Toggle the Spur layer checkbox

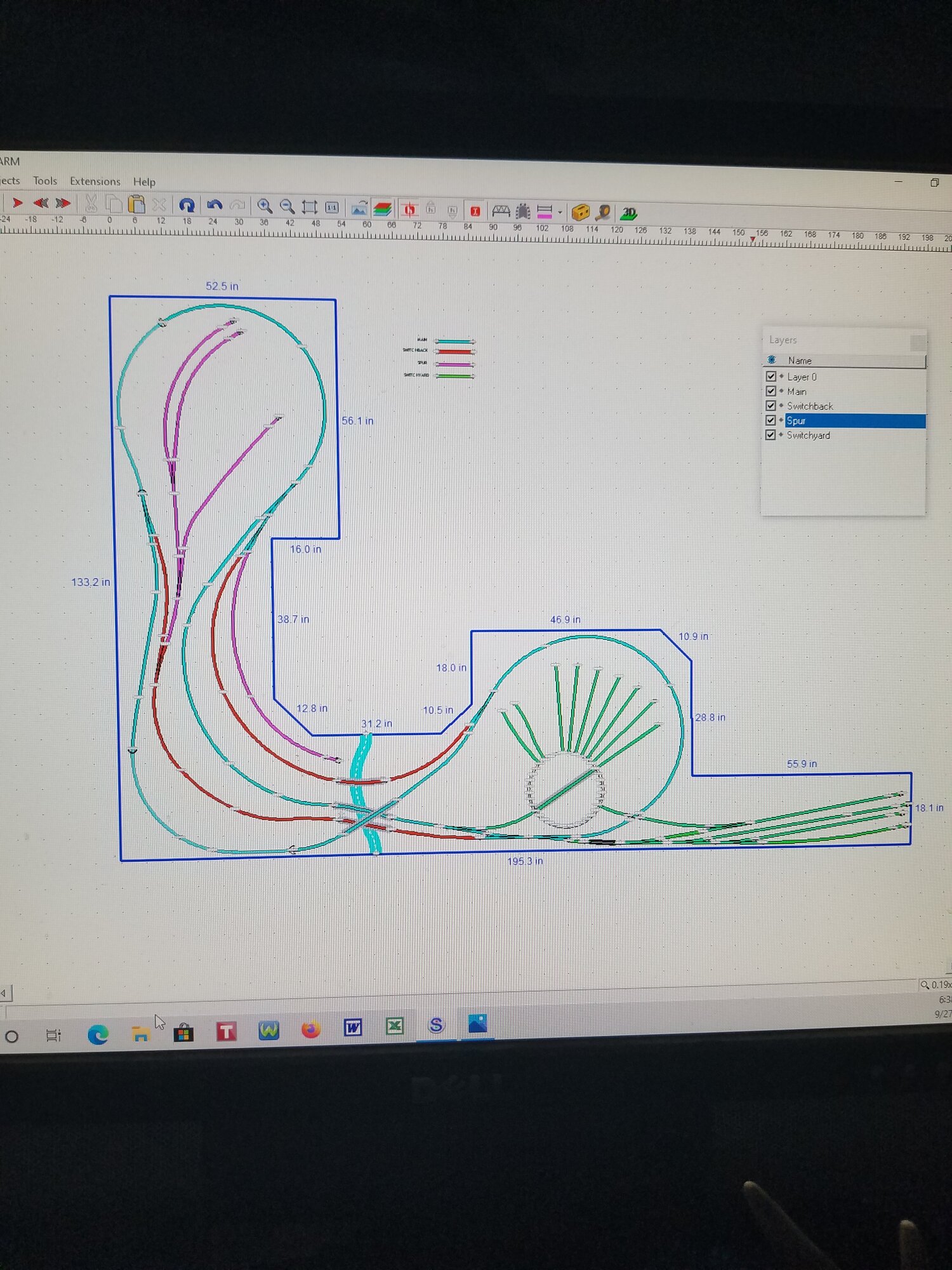[x=771, y=420]
